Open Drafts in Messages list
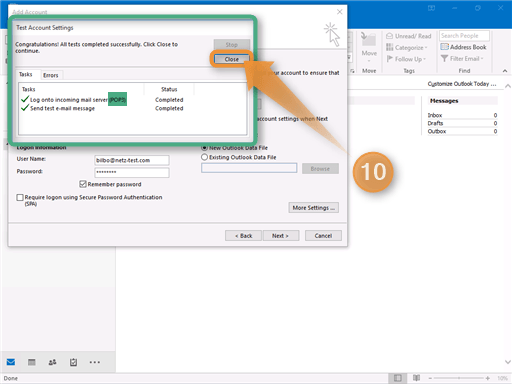This screenshot has width=512, height=384. [462, 123]
